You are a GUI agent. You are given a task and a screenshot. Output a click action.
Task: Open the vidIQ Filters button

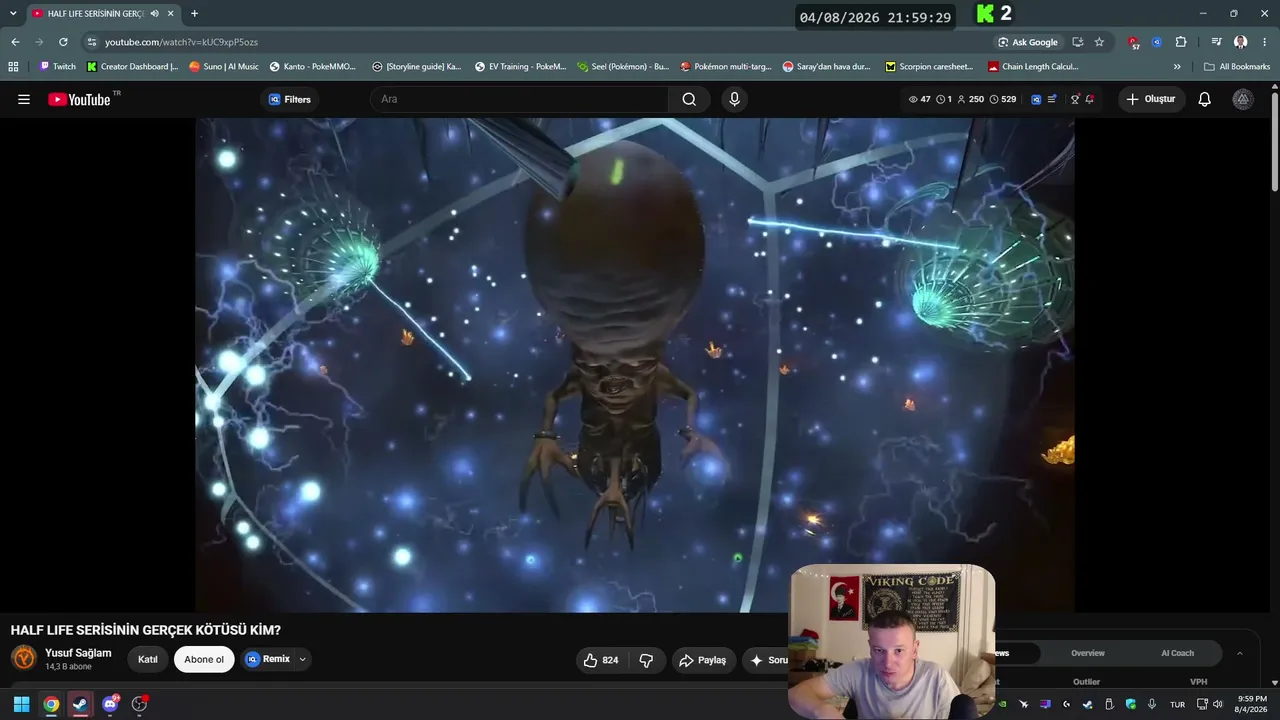click(x=290, y=99)
